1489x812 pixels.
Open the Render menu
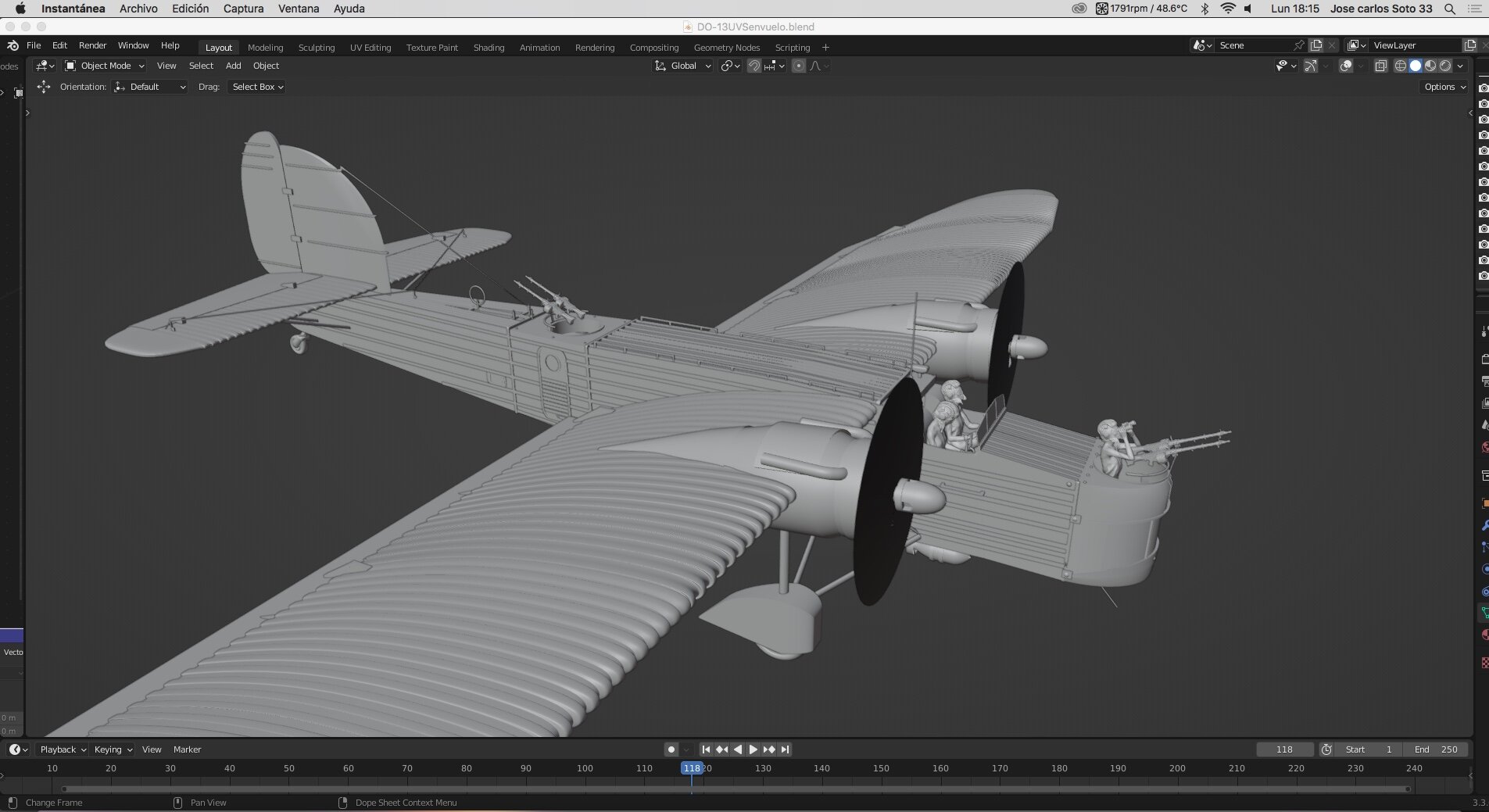point(92,45)
